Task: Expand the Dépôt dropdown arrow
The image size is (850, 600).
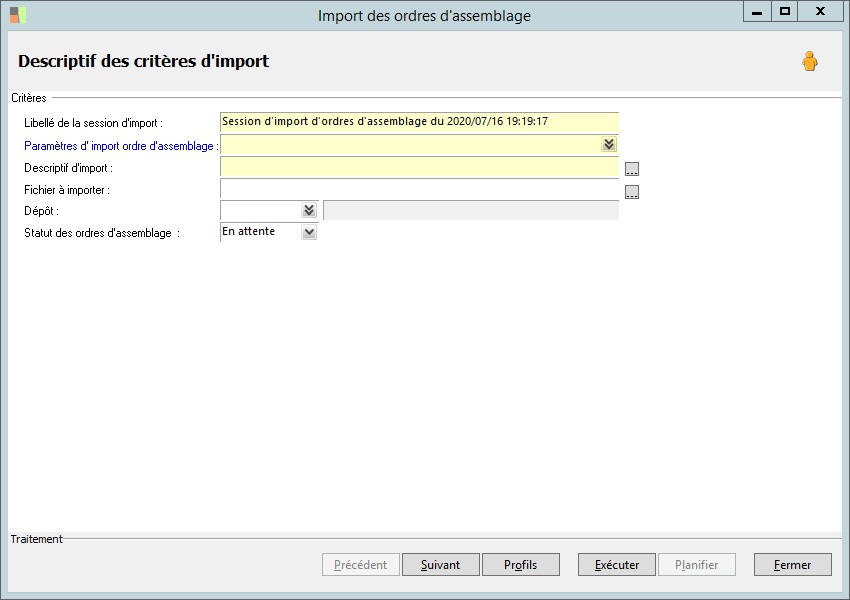Action: coord(309,210)
